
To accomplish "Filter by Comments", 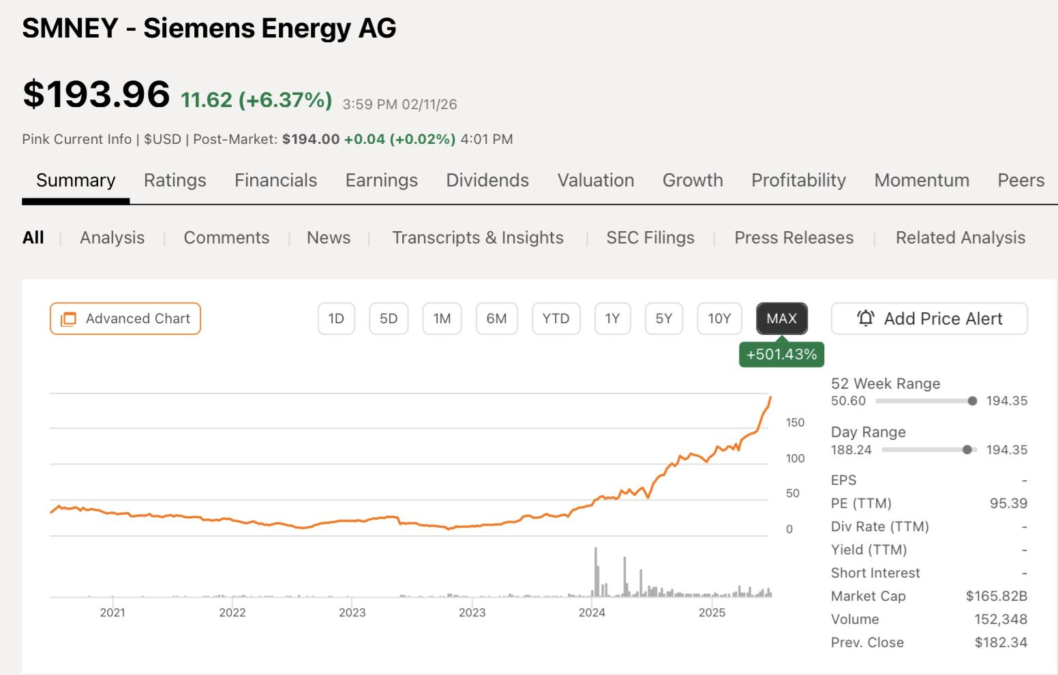I will (226, 238).
